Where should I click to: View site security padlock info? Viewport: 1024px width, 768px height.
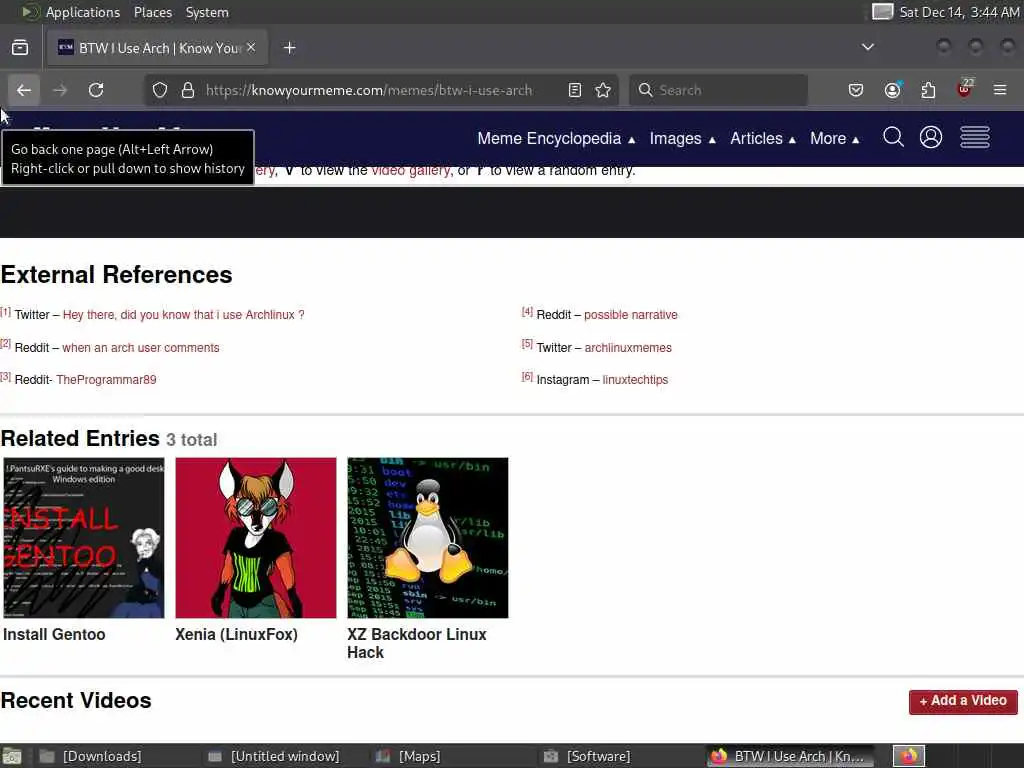[x=188, y=90]
